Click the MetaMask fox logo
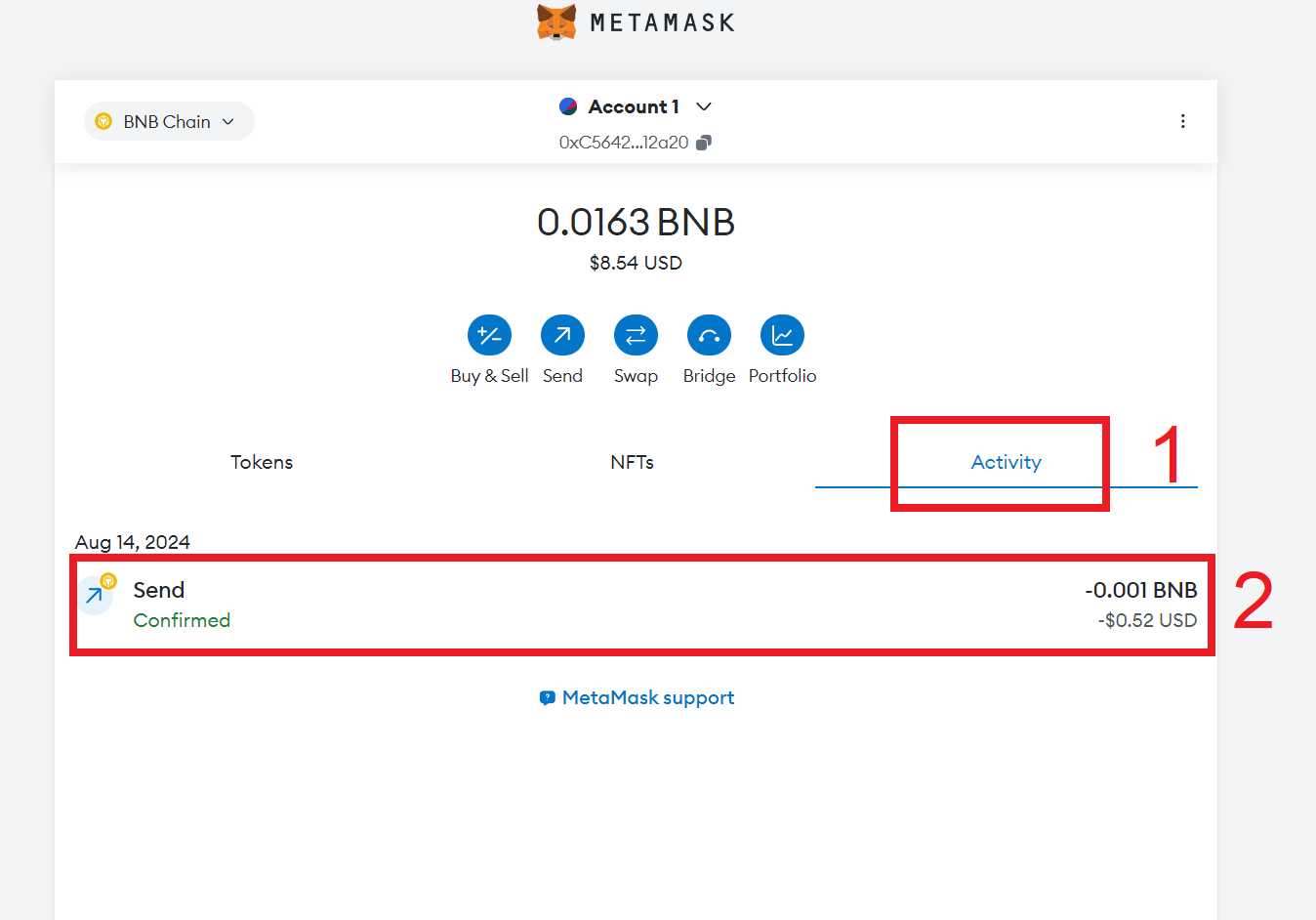 point(556,21)
